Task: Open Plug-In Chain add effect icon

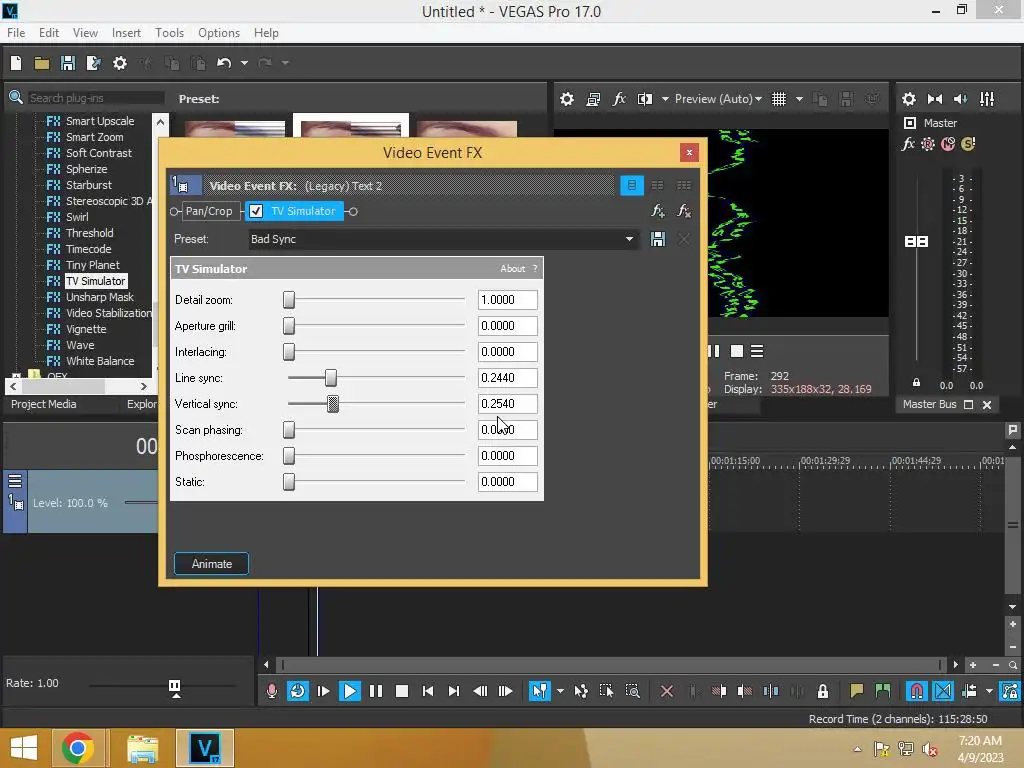Action: tap(658, 211)
